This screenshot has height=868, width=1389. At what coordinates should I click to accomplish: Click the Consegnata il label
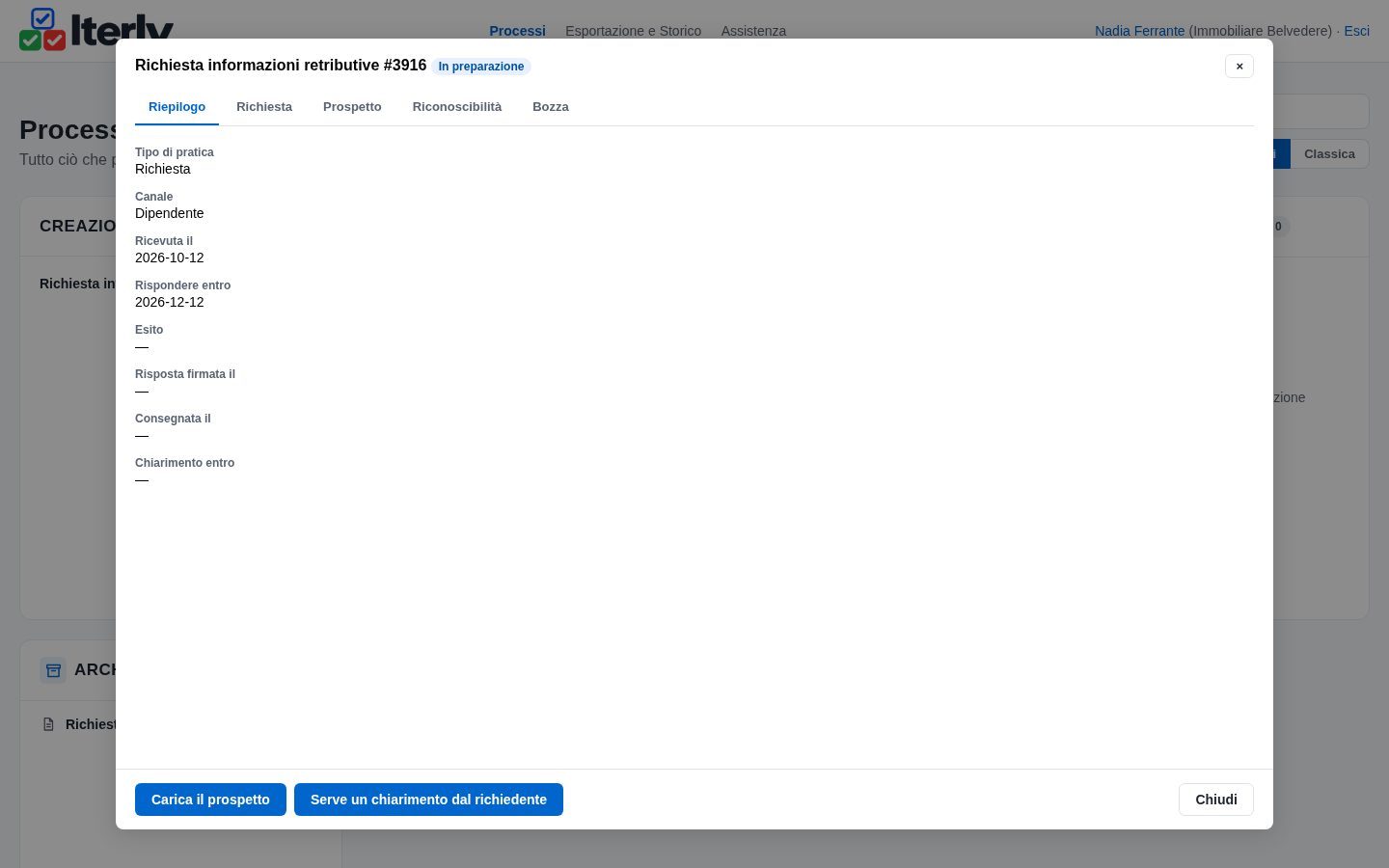(173, 419)
